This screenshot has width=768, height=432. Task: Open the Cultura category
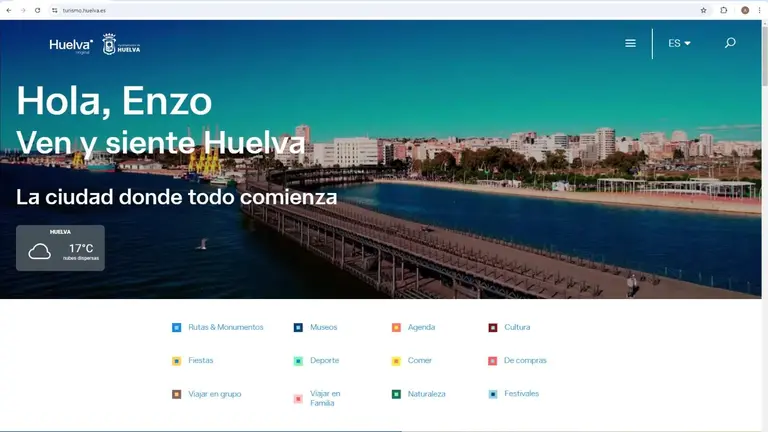(517, 327)
